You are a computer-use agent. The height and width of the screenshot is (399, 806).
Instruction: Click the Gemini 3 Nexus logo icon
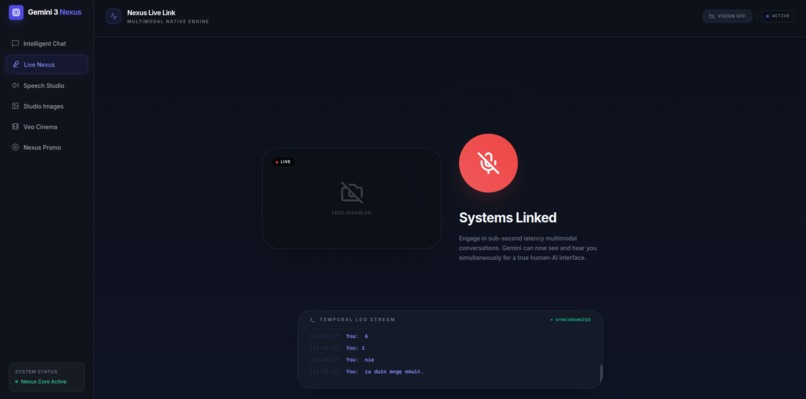(16, 12)
